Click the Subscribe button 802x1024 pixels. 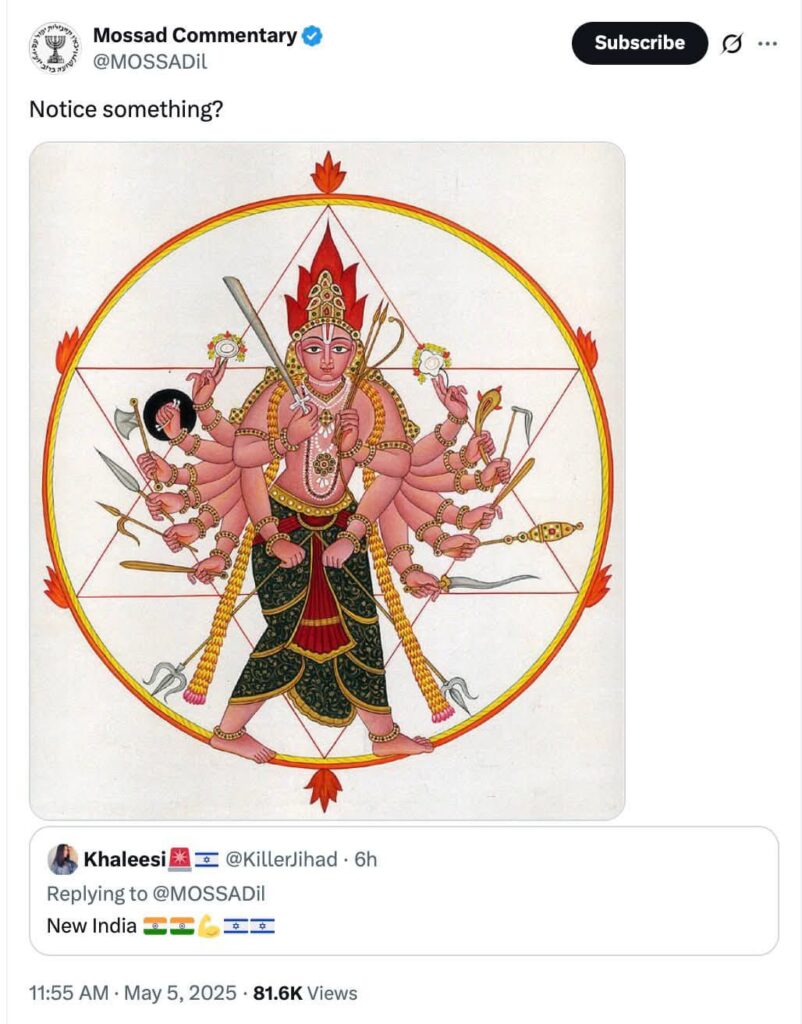click(x=639, y=43)
